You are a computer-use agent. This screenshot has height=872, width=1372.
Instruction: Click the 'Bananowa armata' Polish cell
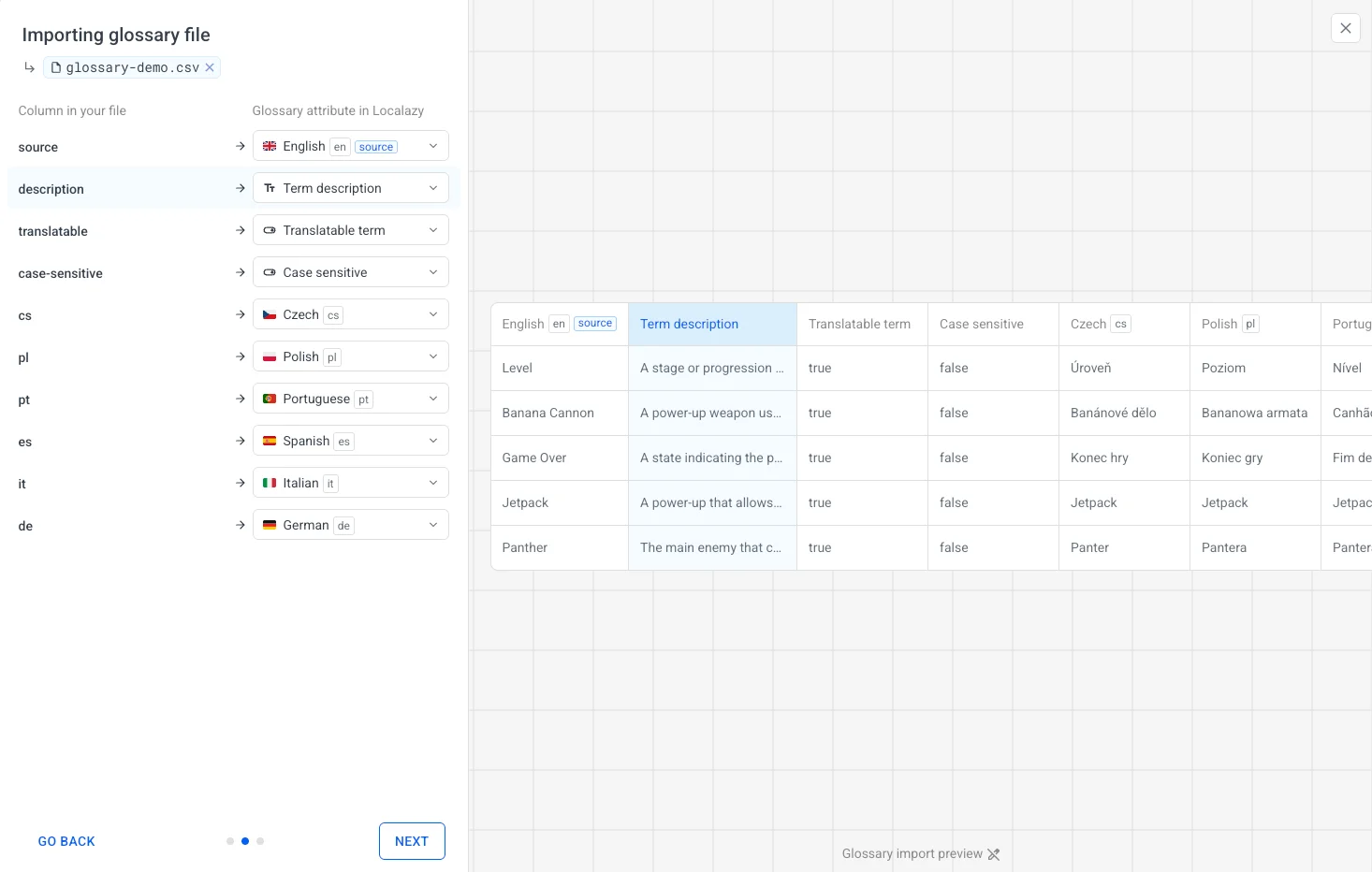(x=1255, y=413)
